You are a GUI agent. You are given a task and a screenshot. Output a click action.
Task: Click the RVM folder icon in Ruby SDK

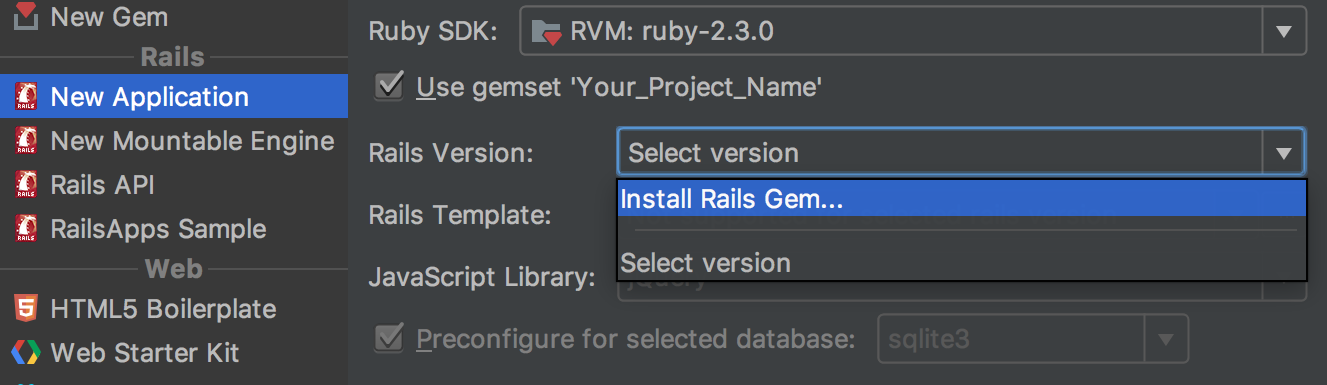pyautogui.click(x=546, y=33)
